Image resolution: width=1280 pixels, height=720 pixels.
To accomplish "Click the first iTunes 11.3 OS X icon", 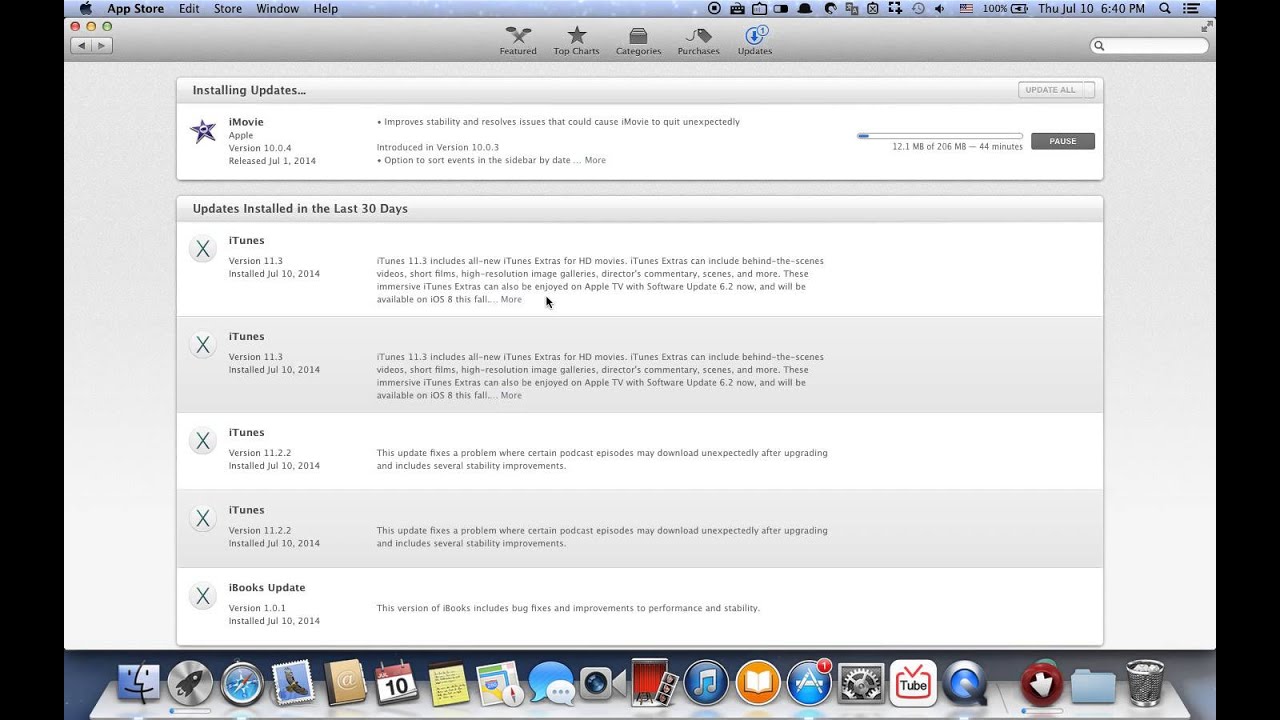I will click(x=203, y=249).
